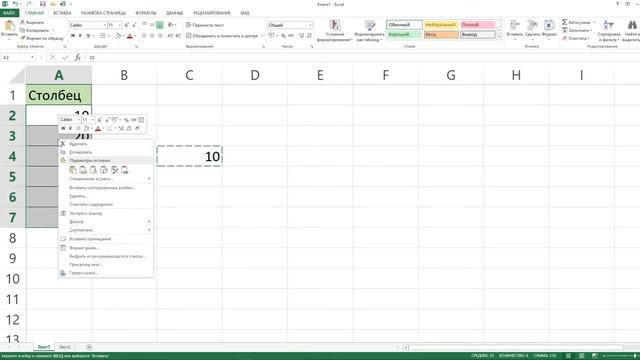Screen dimensions: 640x360
Task: Click the ribbon fill color bucket icon
Action: point(118,36)
